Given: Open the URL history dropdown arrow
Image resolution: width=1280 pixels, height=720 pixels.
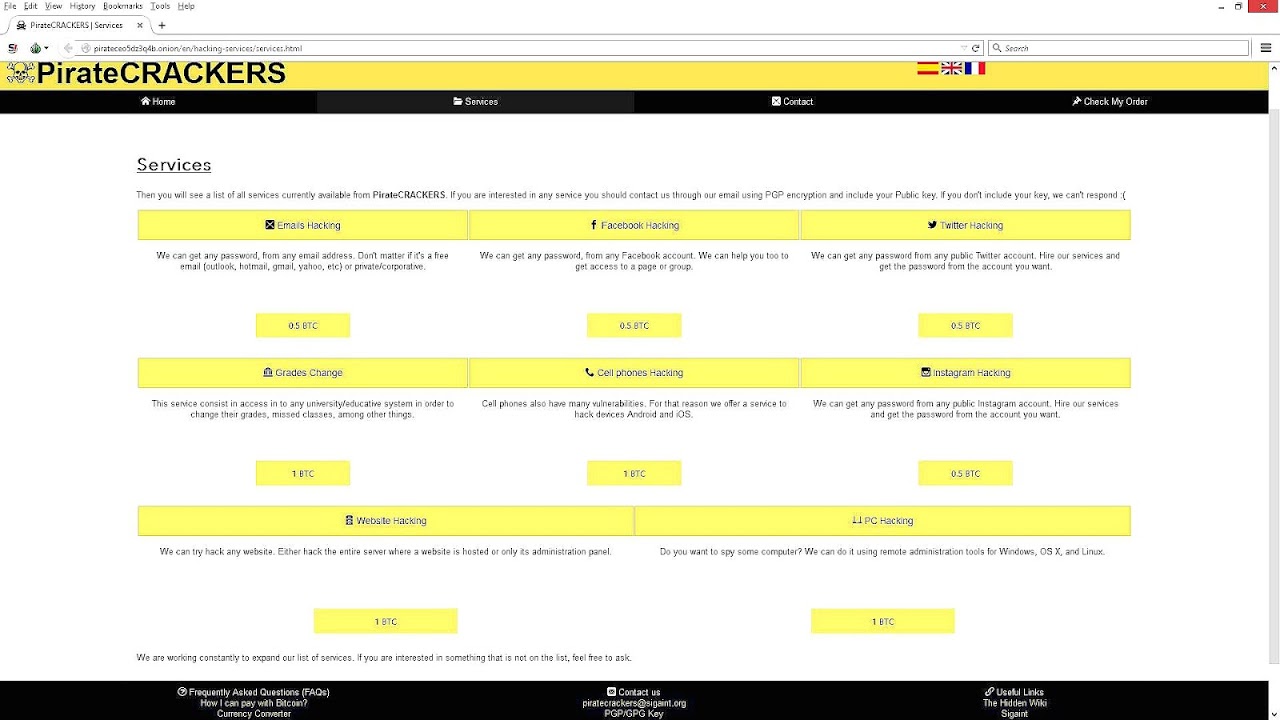Looking at the screenshot, I should point(964,48).
